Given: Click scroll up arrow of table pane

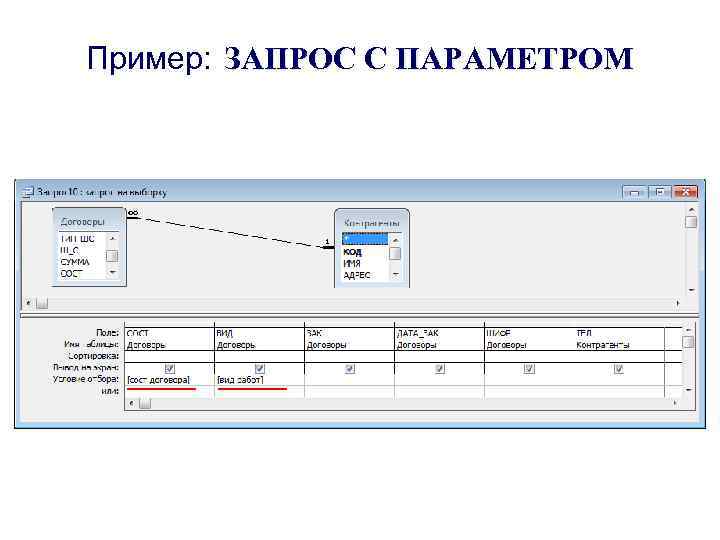Looking at the screenshot, I should point(691,209).
